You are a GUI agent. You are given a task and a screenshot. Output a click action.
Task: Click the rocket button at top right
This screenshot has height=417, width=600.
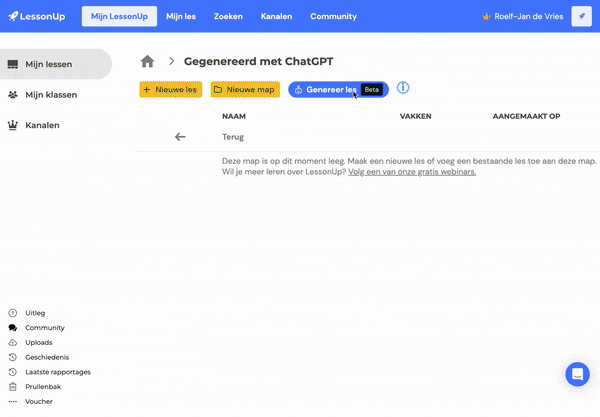tap(581, 16)
